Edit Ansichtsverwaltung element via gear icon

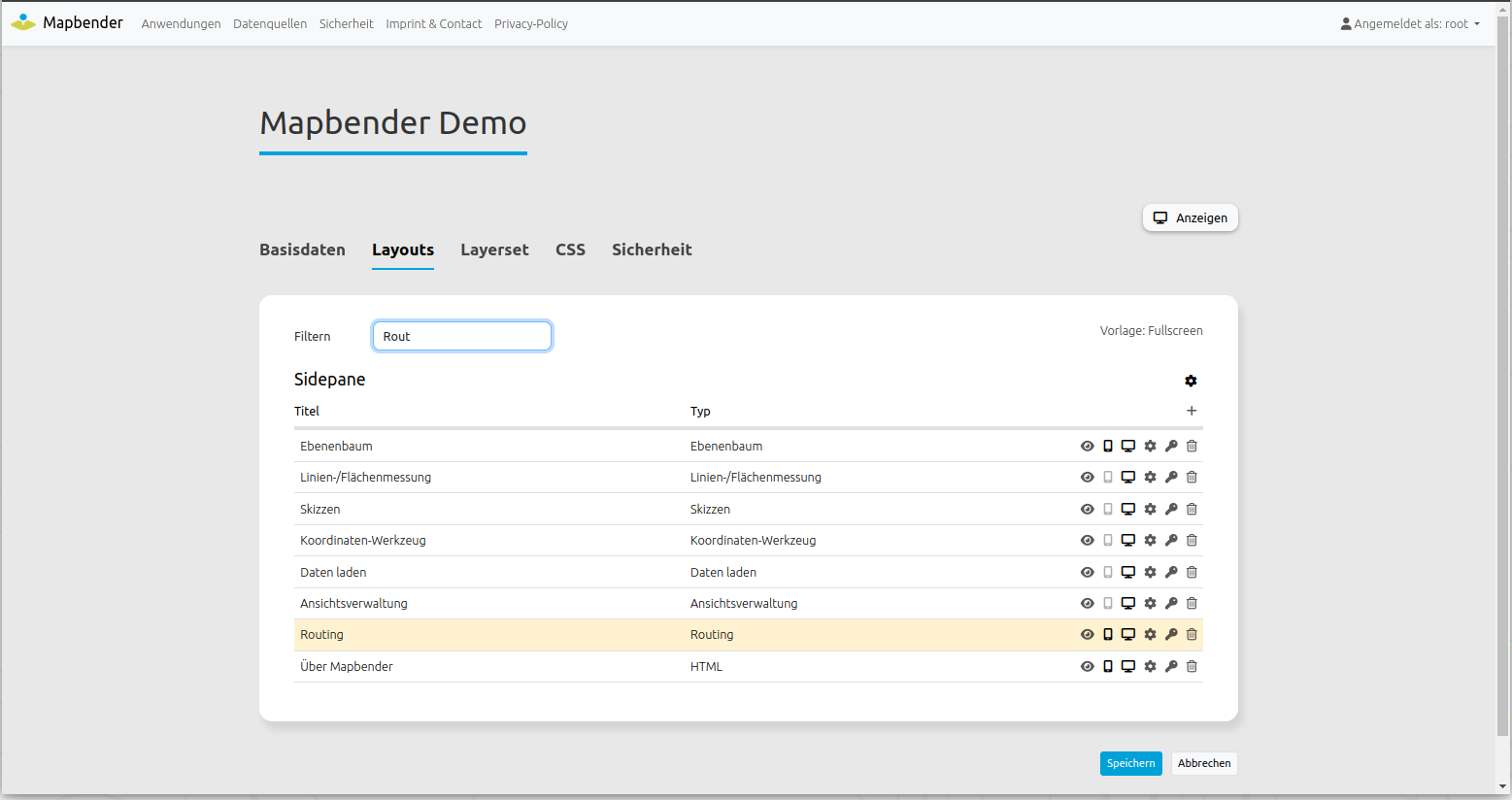point(1150,603)
